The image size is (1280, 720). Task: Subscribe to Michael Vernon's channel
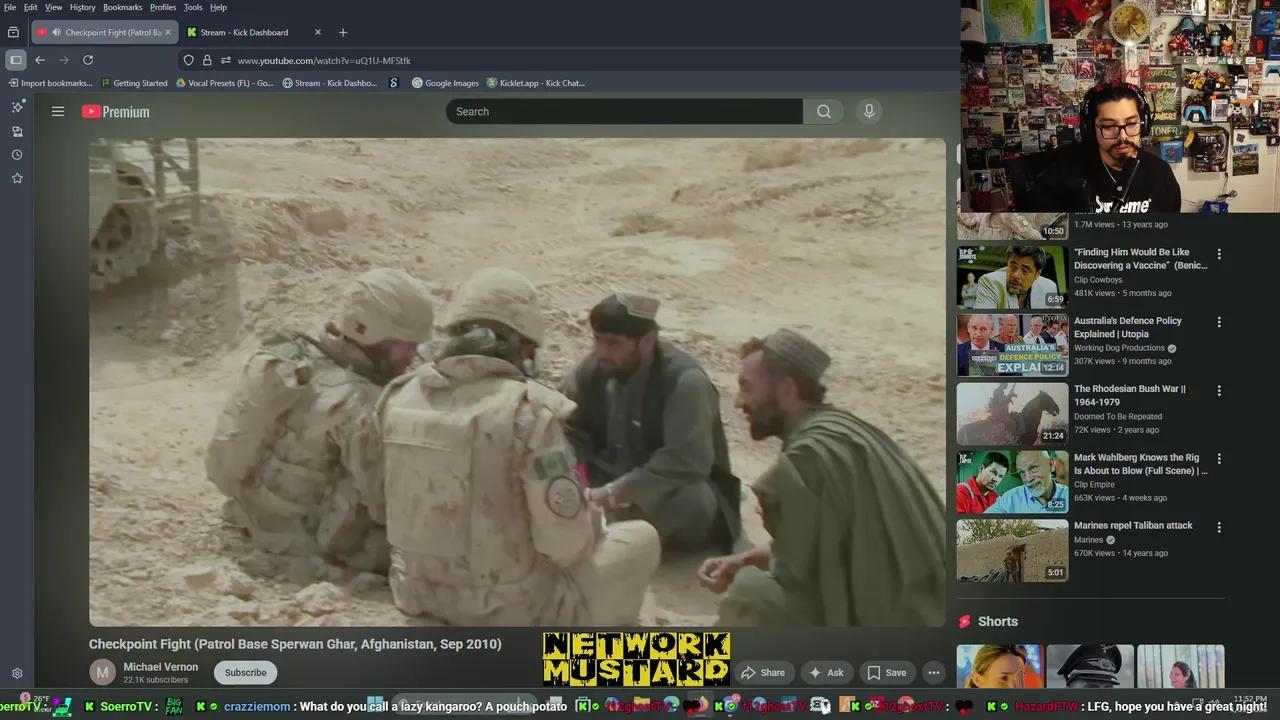pyautogui.click(x=245, y=672)
